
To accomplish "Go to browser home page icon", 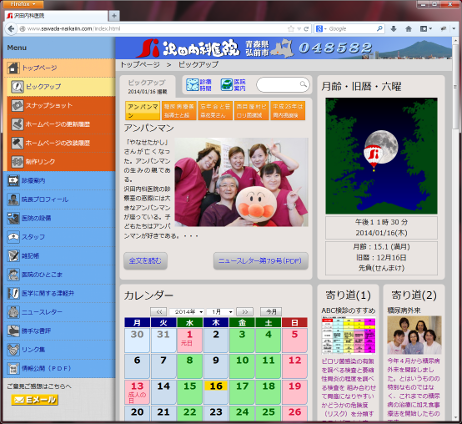I will point(408,29).
